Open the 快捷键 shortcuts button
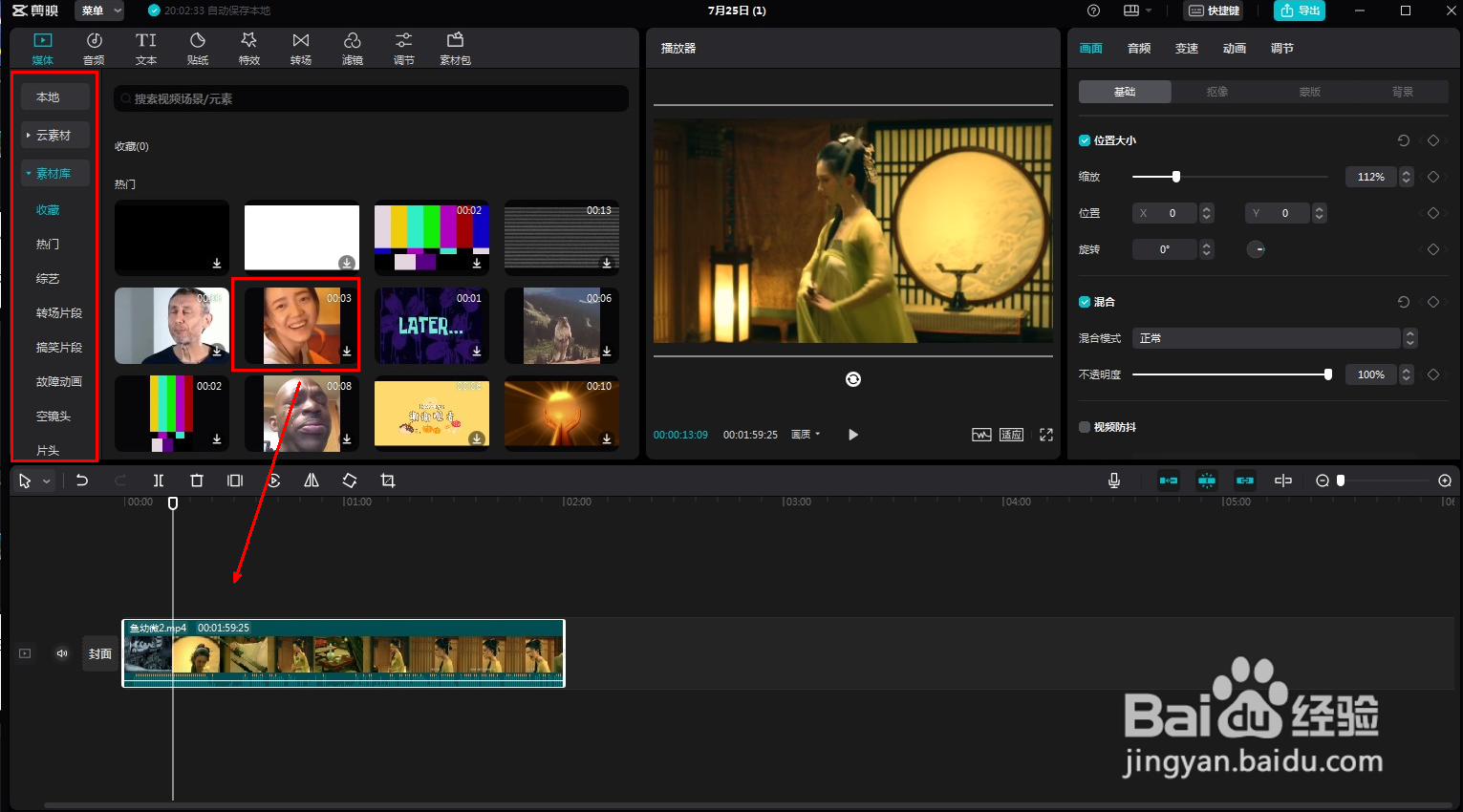The width and height of the screenshot is (1463, 812). 1214,11
